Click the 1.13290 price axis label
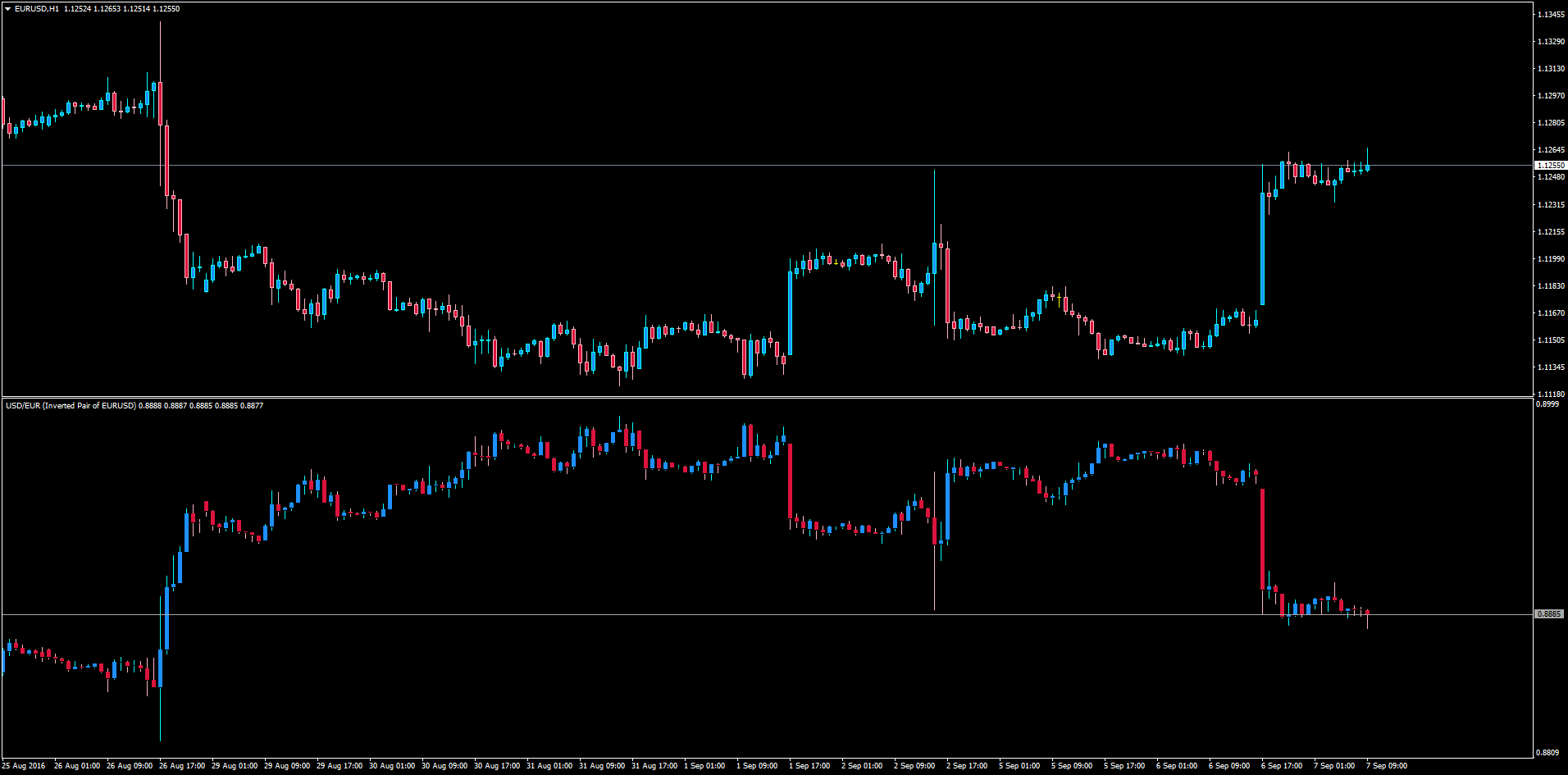1568x775 pixels. tap(1551, 42)
